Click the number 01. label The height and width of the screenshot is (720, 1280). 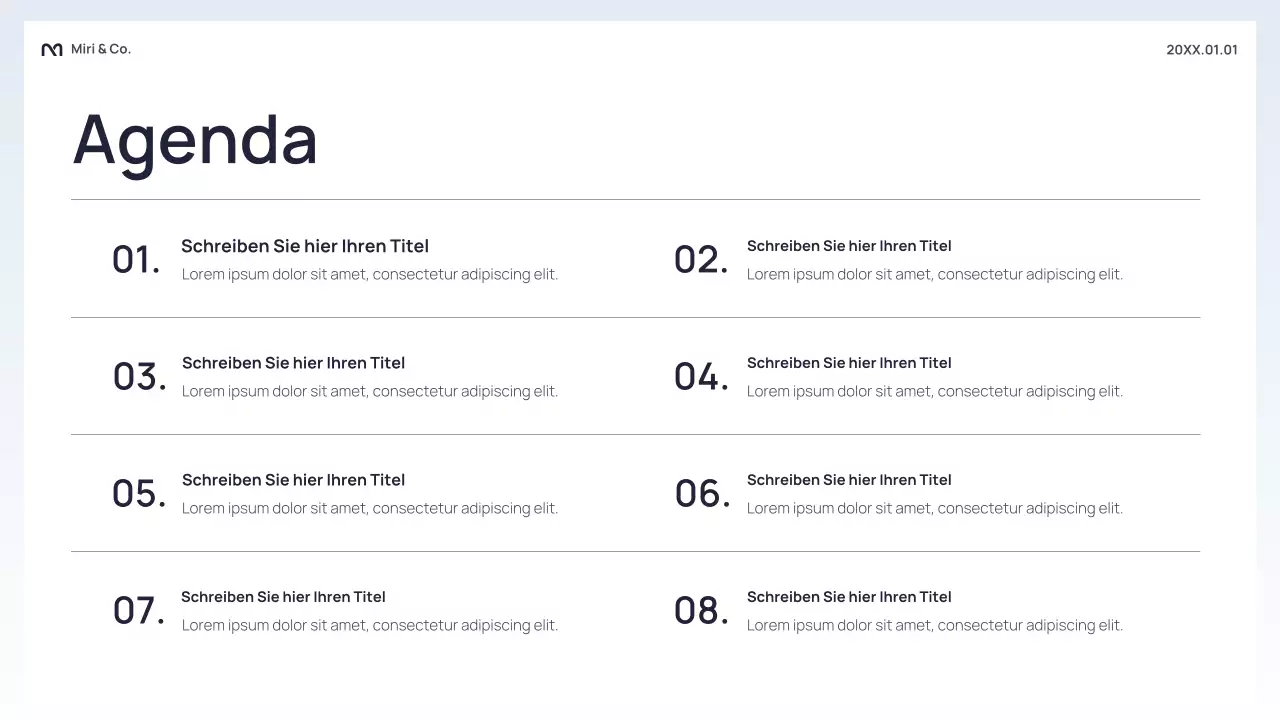tap(136, 260)
